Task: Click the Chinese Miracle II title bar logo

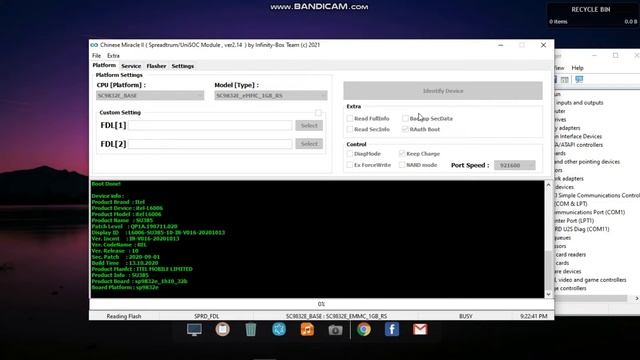Action: coord(94,45)
